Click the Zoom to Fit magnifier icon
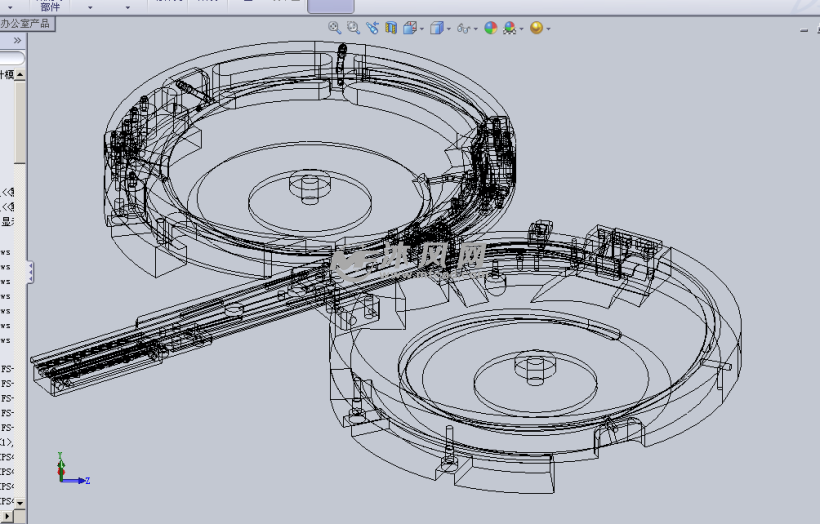Screen dimensions: 820x524 (x=335, y=28)
